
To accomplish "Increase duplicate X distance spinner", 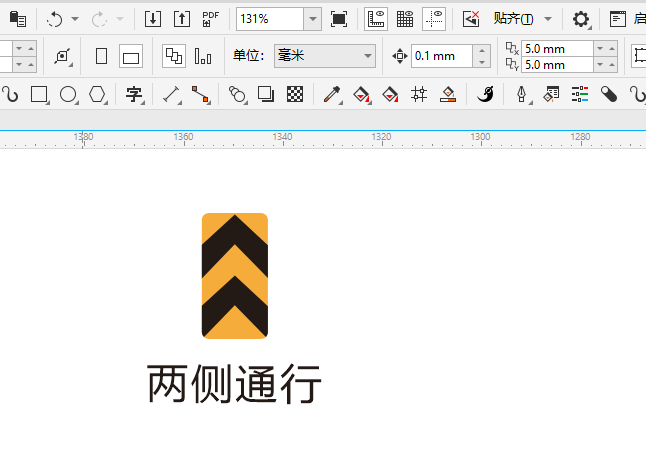I will pyautogui.click(x=612, y=49).
